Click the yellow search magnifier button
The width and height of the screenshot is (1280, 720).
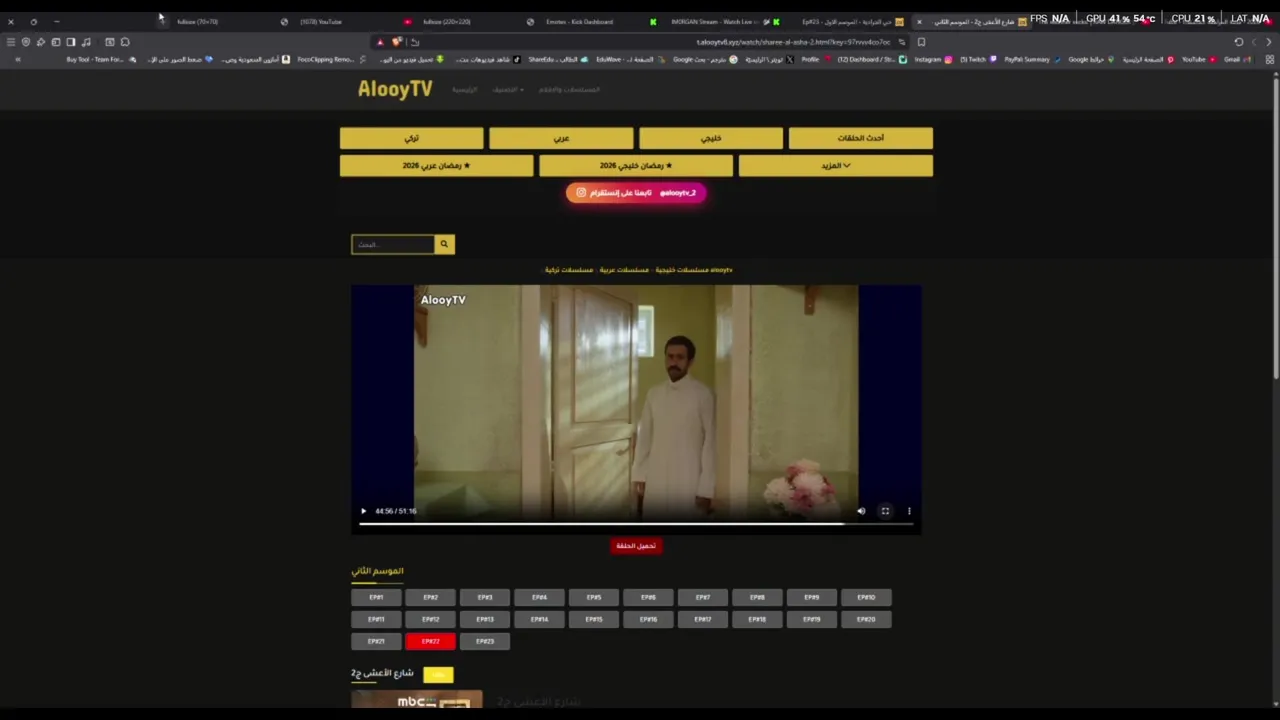pyautogui.click(x=445, y=244)
